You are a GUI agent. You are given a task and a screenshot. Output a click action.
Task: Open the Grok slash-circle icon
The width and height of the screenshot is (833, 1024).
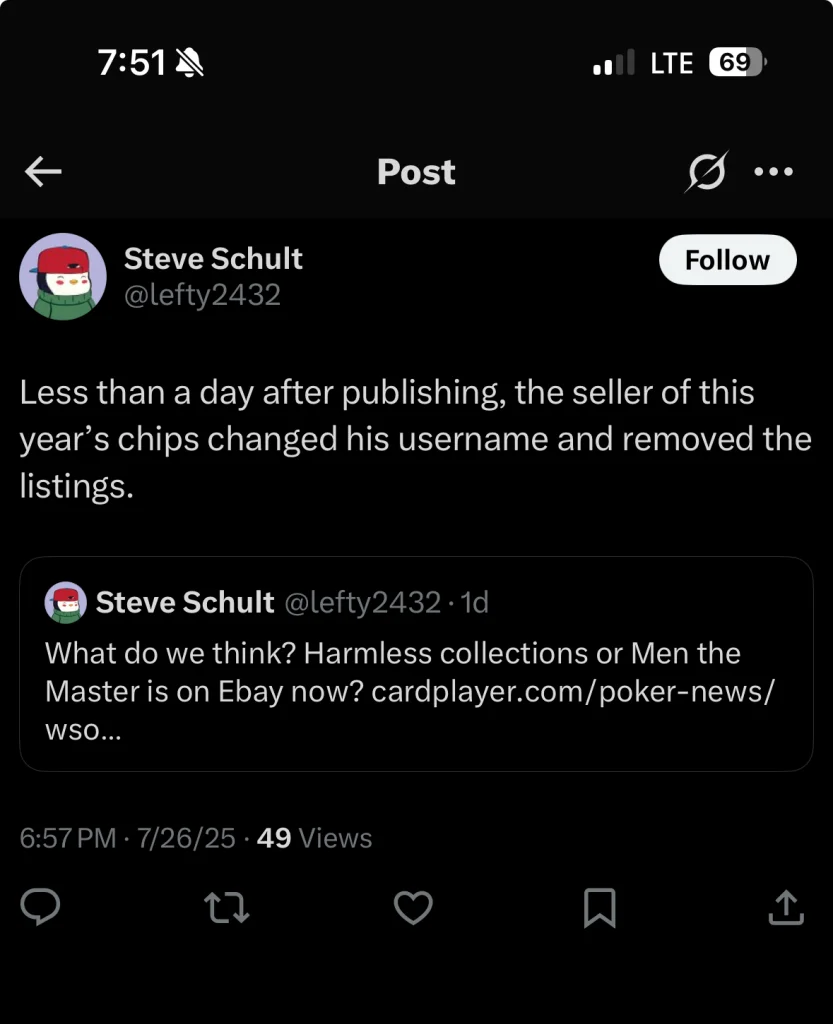click(706, 172)
